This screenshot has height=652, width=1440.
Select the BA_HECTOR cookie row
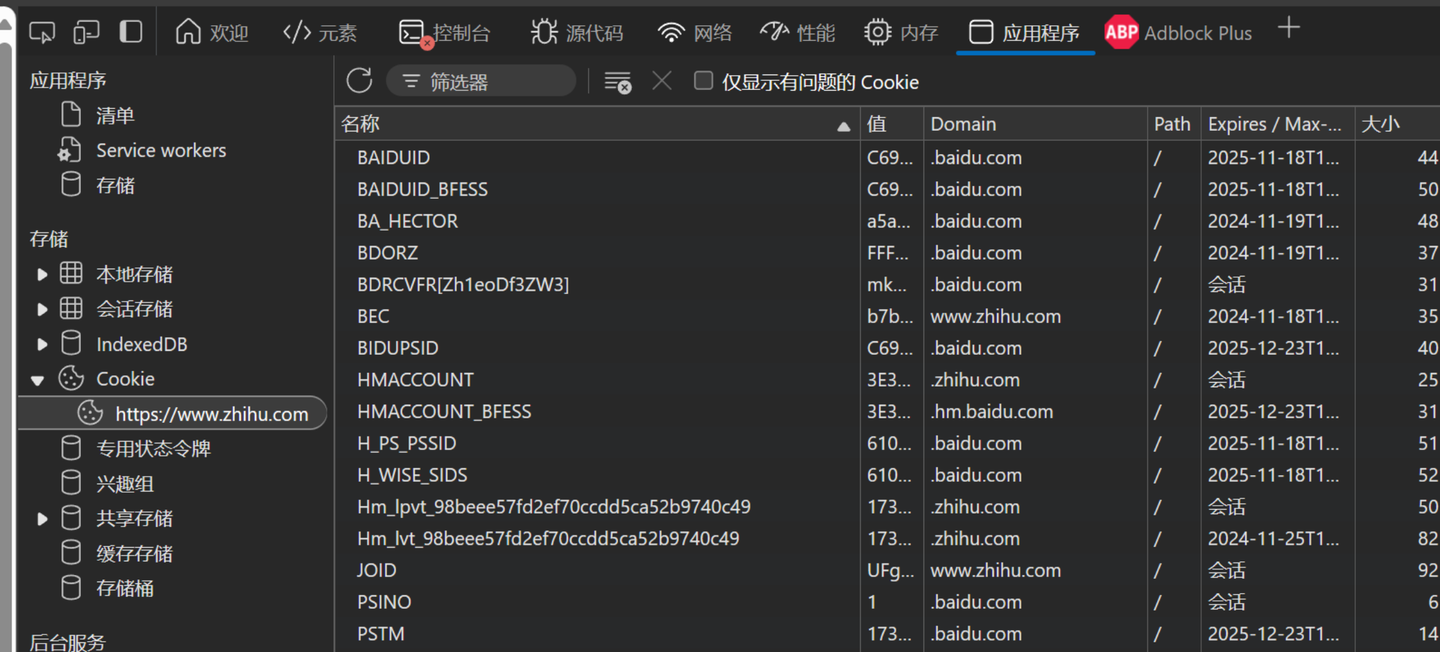pos(887,221)
